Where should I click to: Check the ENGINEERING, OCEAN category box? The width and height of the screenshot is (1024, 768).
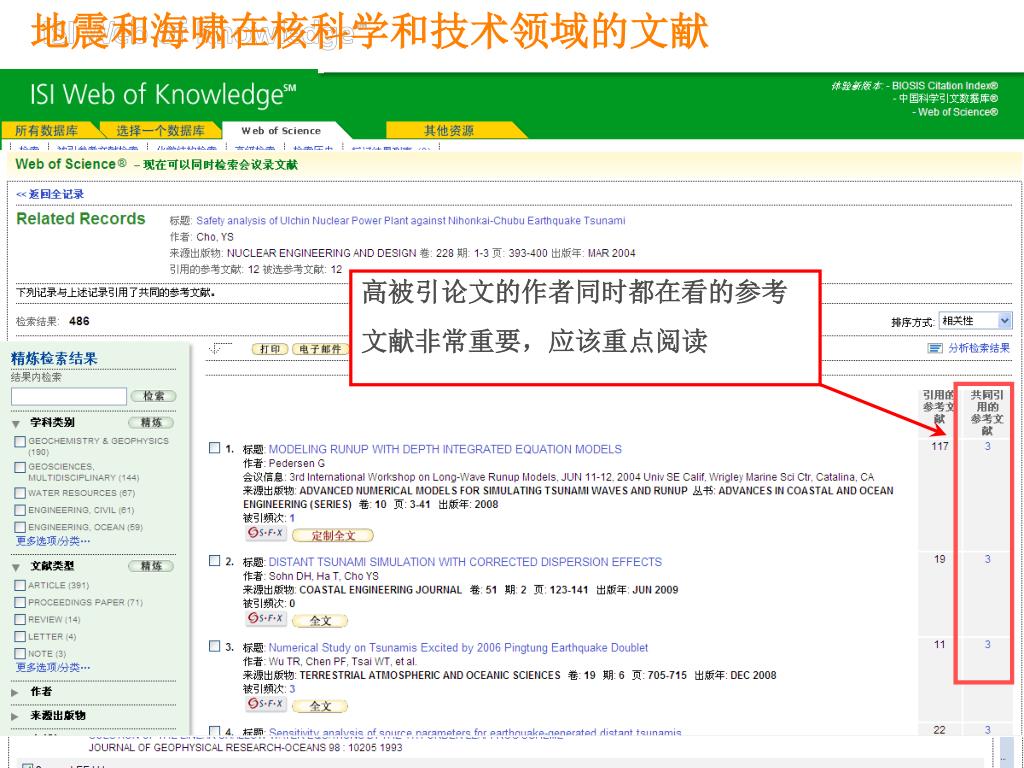[20, 527]
